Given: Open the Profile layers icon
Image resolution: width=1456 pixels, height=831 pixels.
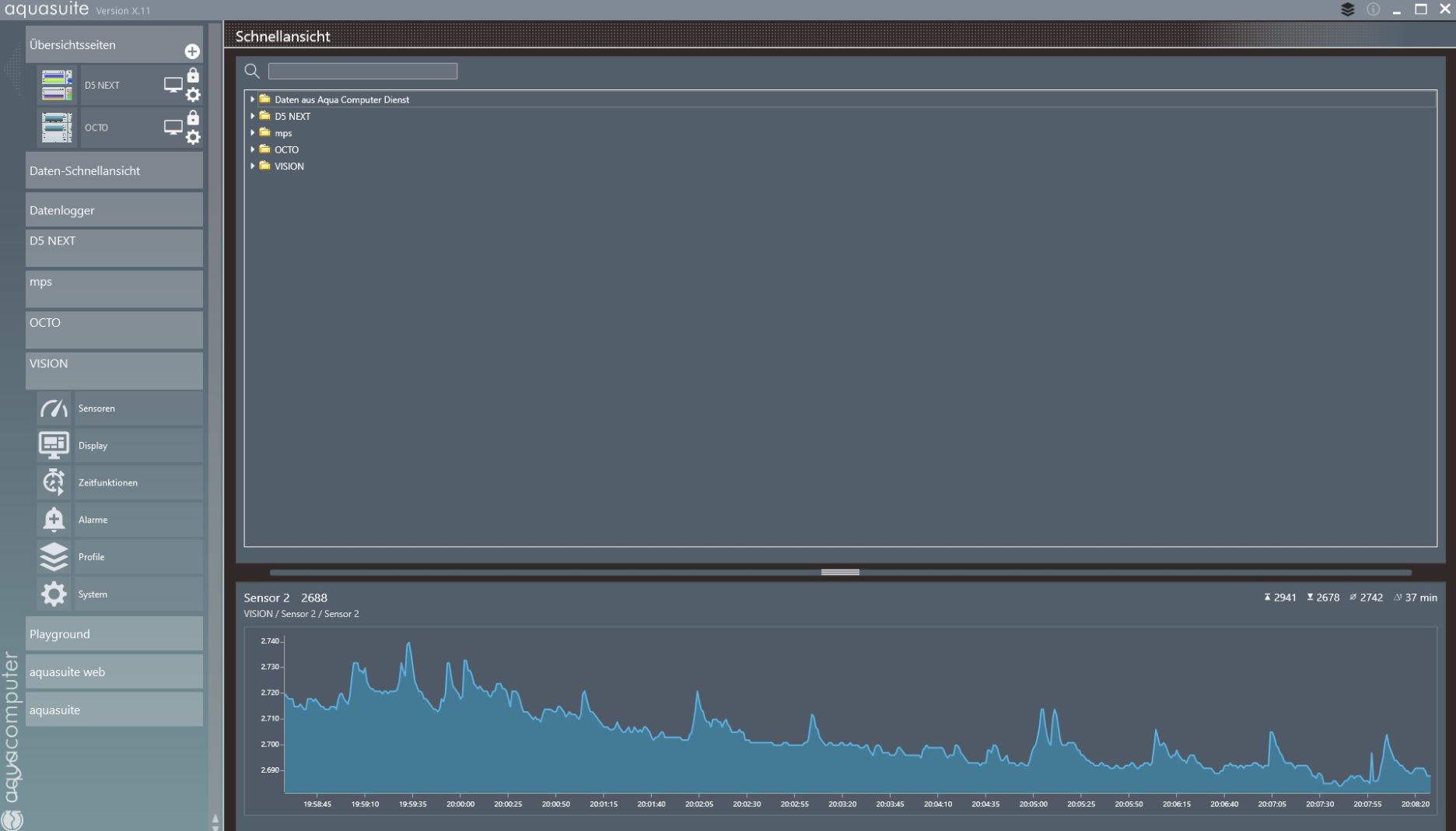Looking at the screenshot, I should (54, 557).
